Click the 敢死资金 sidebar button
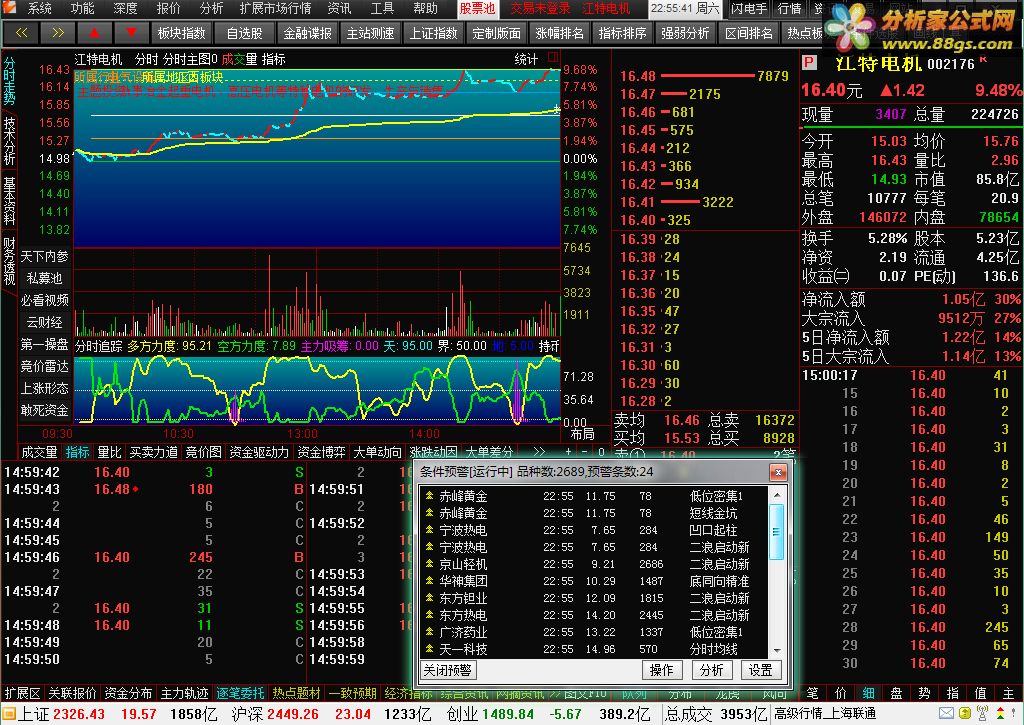This screenshot has height=725, width=1024. pos(44,410)
